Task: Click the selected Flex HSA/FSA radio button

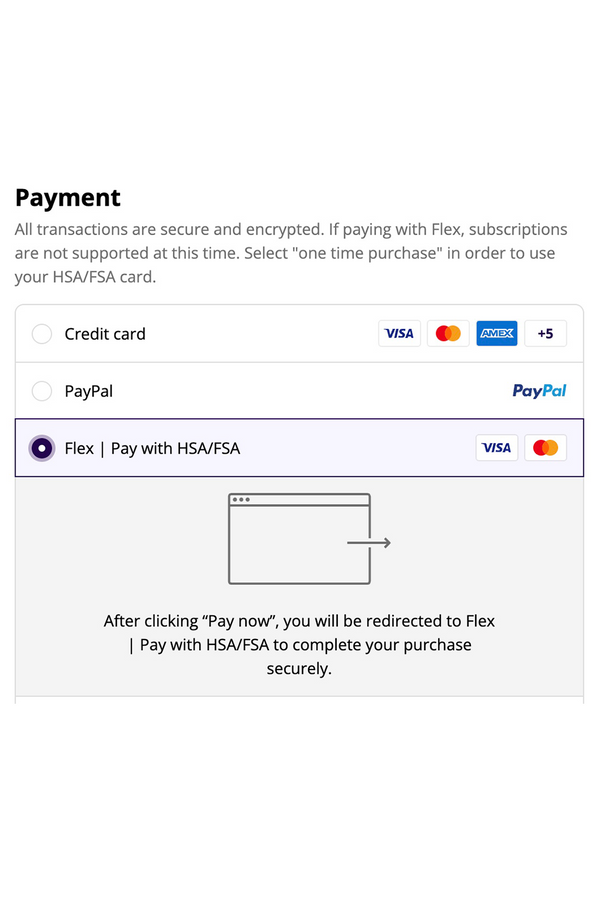Action: [42, 448]
